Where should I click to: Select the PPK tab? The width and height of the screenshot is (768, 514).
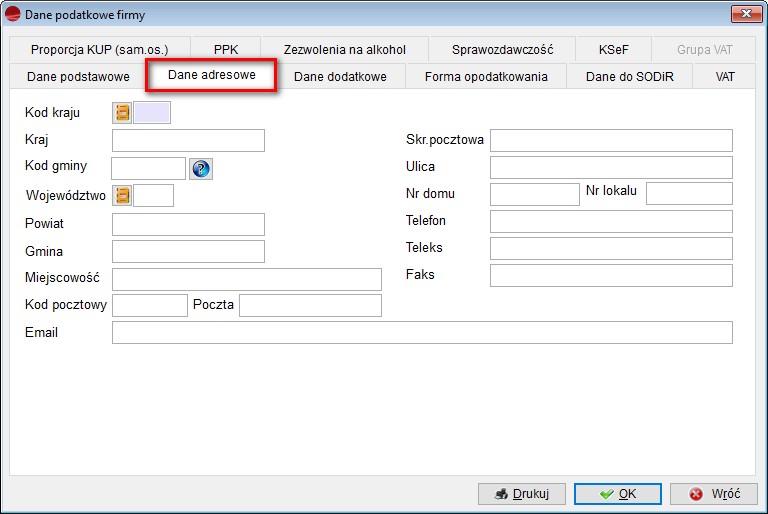tap(226, 49)
